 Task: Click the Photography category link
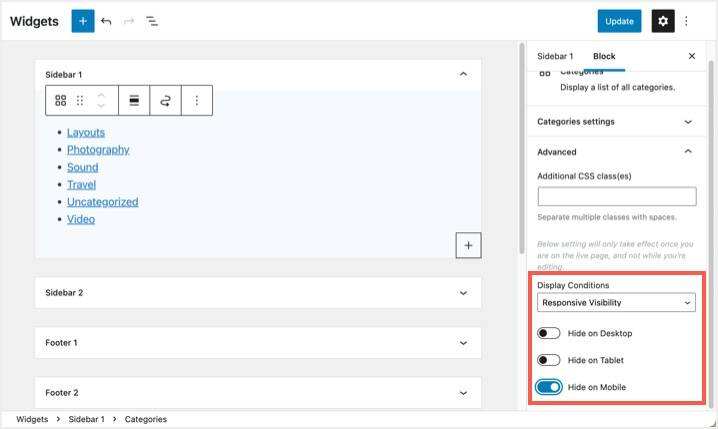(98, 150)
